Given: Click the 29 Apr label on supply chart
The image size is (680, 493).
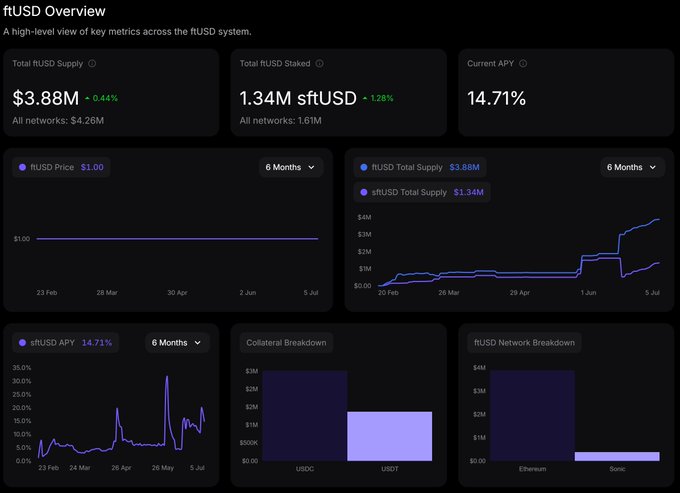Looking at the screenshot, I should pos(520,293).
